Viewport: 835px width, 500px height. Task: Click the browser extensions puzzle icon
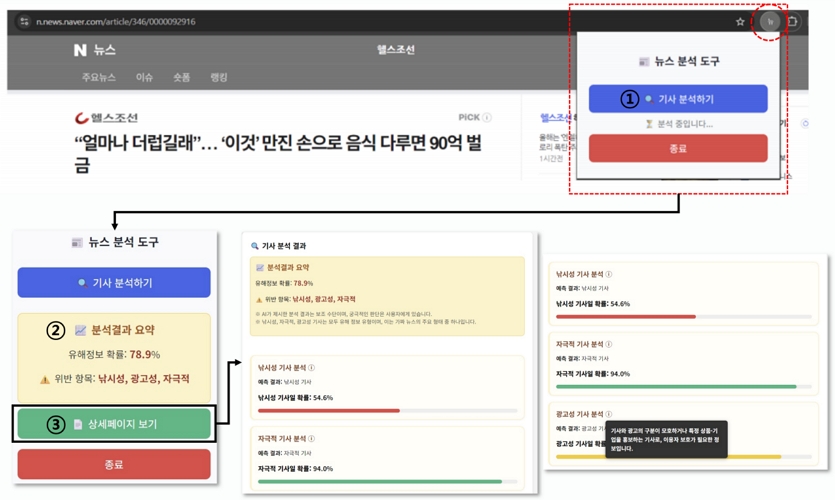tap(792, 21)
